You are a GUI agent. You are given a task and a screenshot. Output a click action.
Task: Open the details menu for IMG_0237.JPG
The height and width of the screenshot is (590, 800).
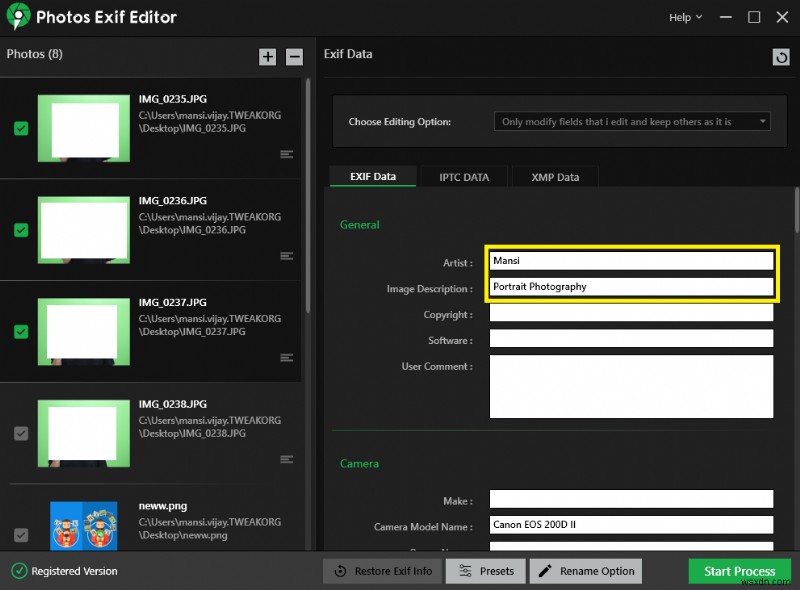tap(286, 357)
